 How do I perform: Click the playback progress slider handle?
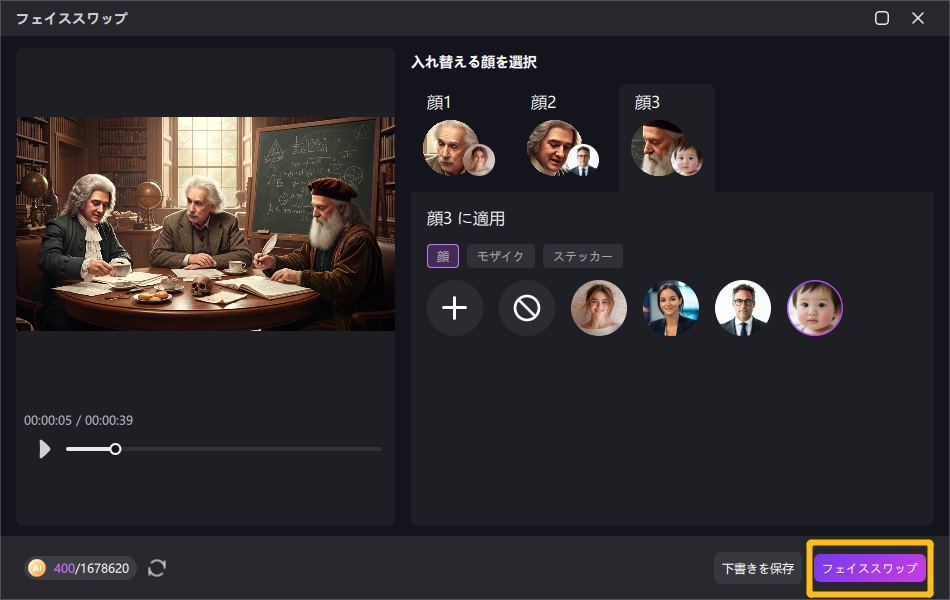pyautogui.click(x=115, y=449)
